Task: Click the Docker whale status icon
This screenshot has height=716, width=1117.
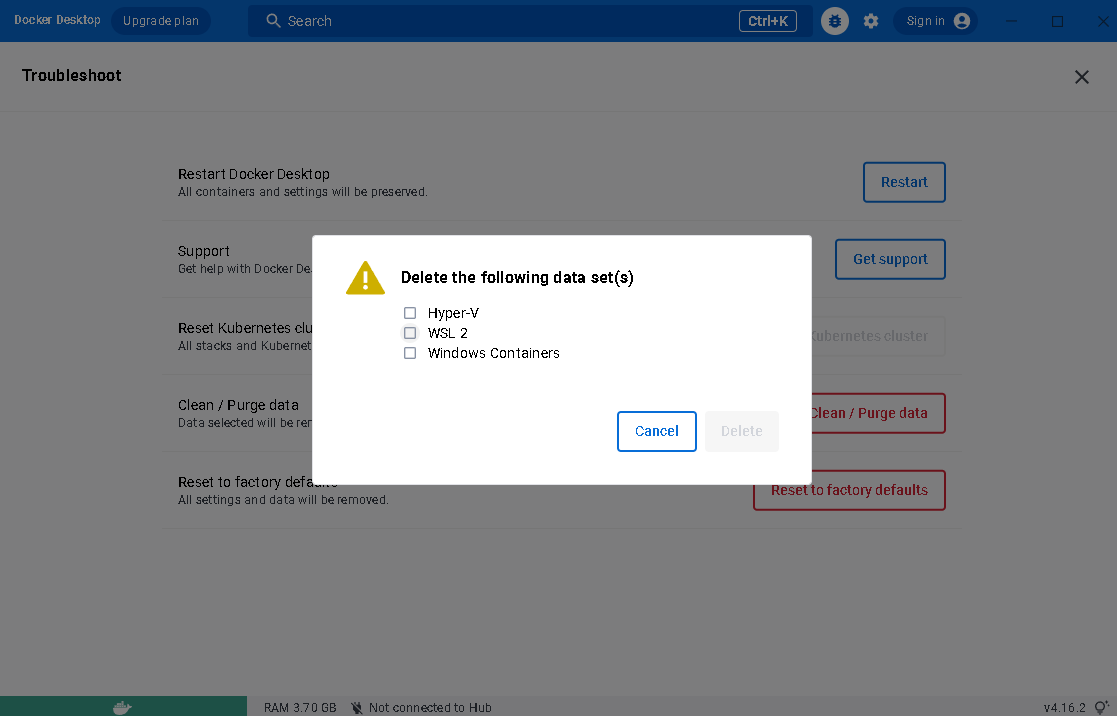Action: point(123,707)
